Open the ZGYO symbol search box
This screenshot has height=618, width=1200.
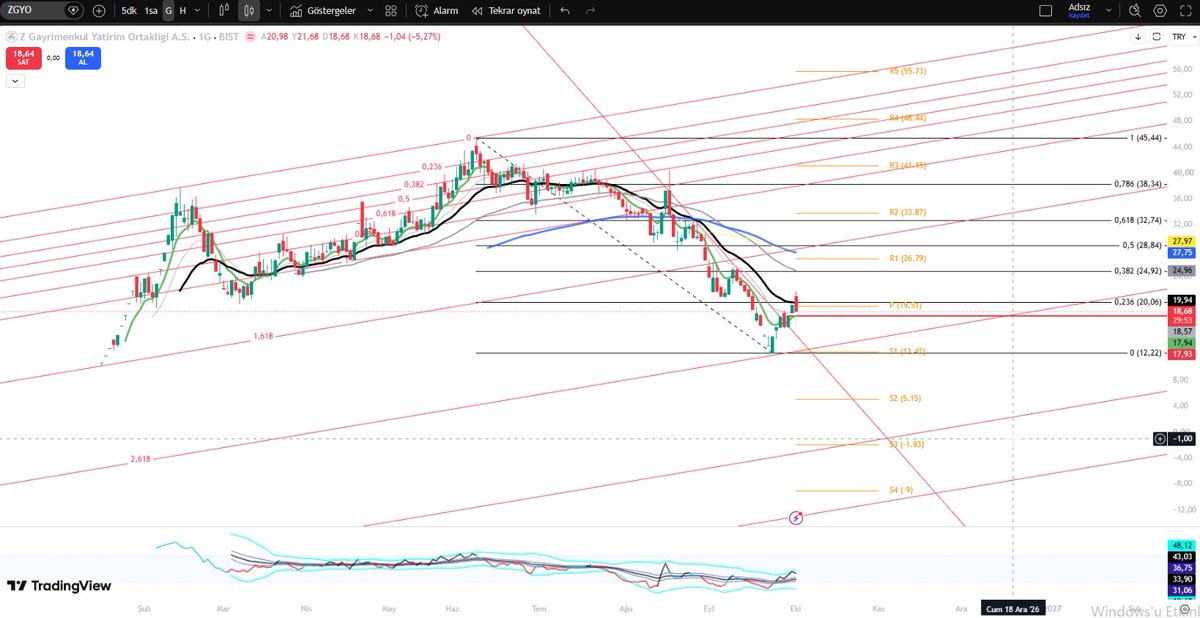44,11
